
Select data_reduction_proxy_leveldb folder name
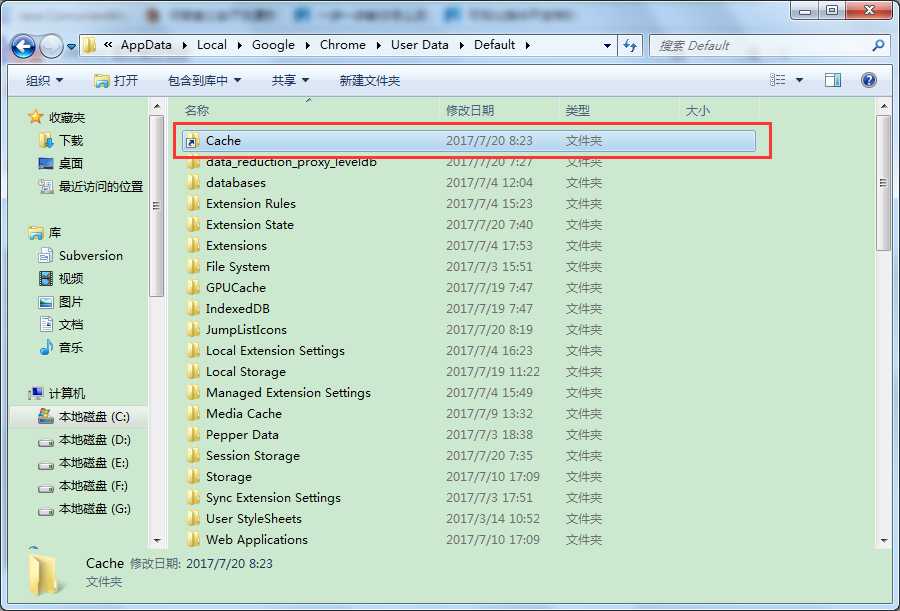291,163
